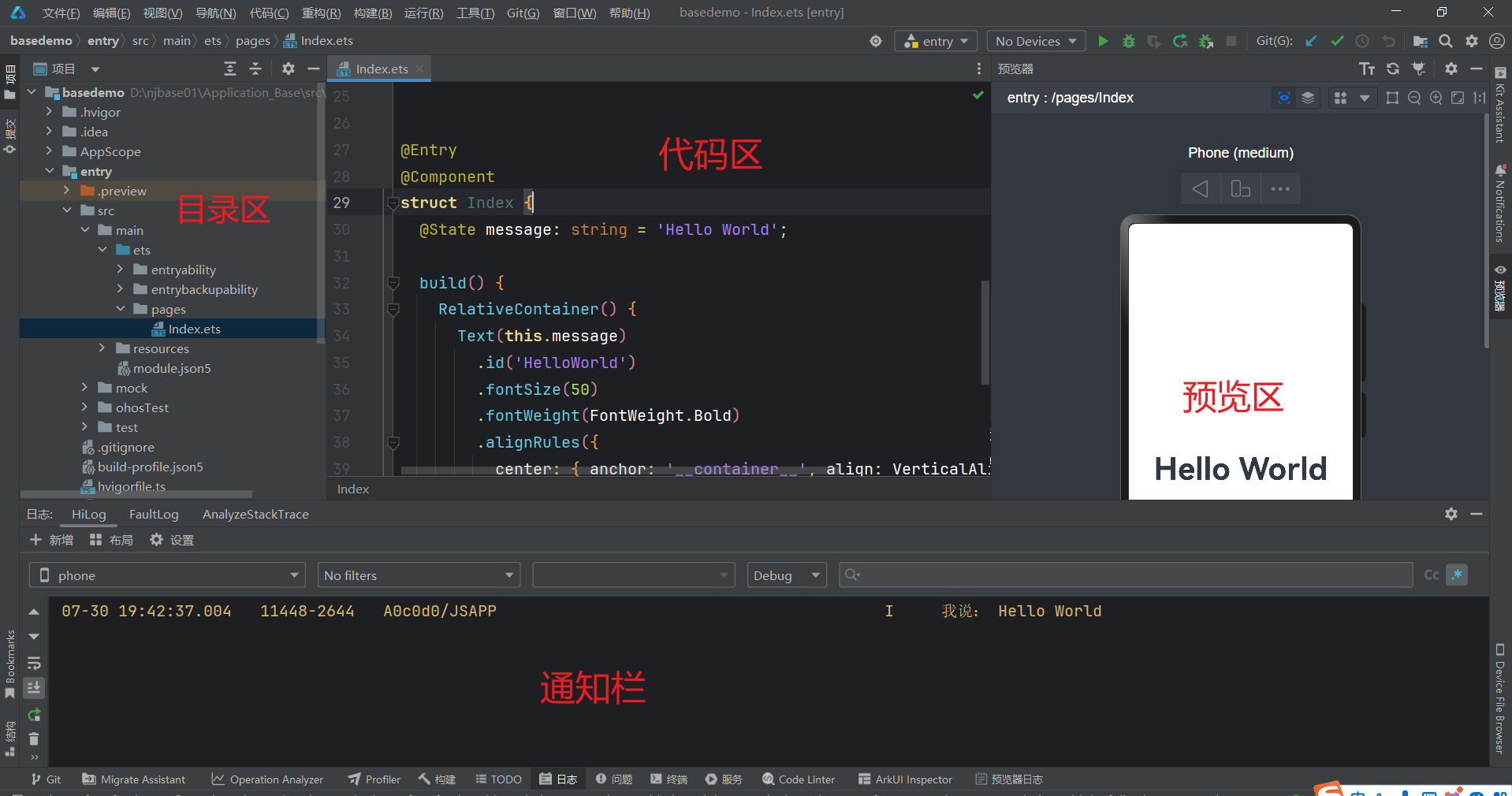Click the locate target crosshair icon in toolbar

[x=876, y=41]
